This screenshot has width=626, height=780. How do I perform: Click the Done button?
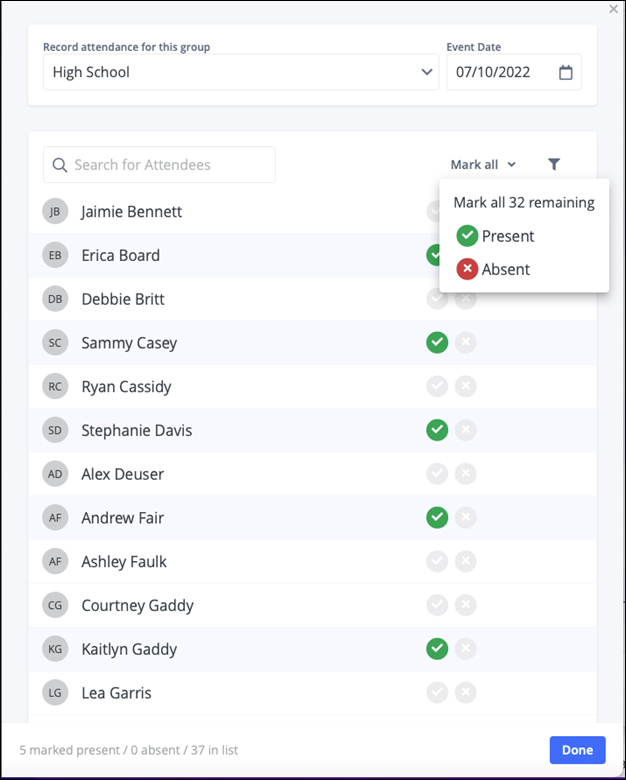coord(577,750)
